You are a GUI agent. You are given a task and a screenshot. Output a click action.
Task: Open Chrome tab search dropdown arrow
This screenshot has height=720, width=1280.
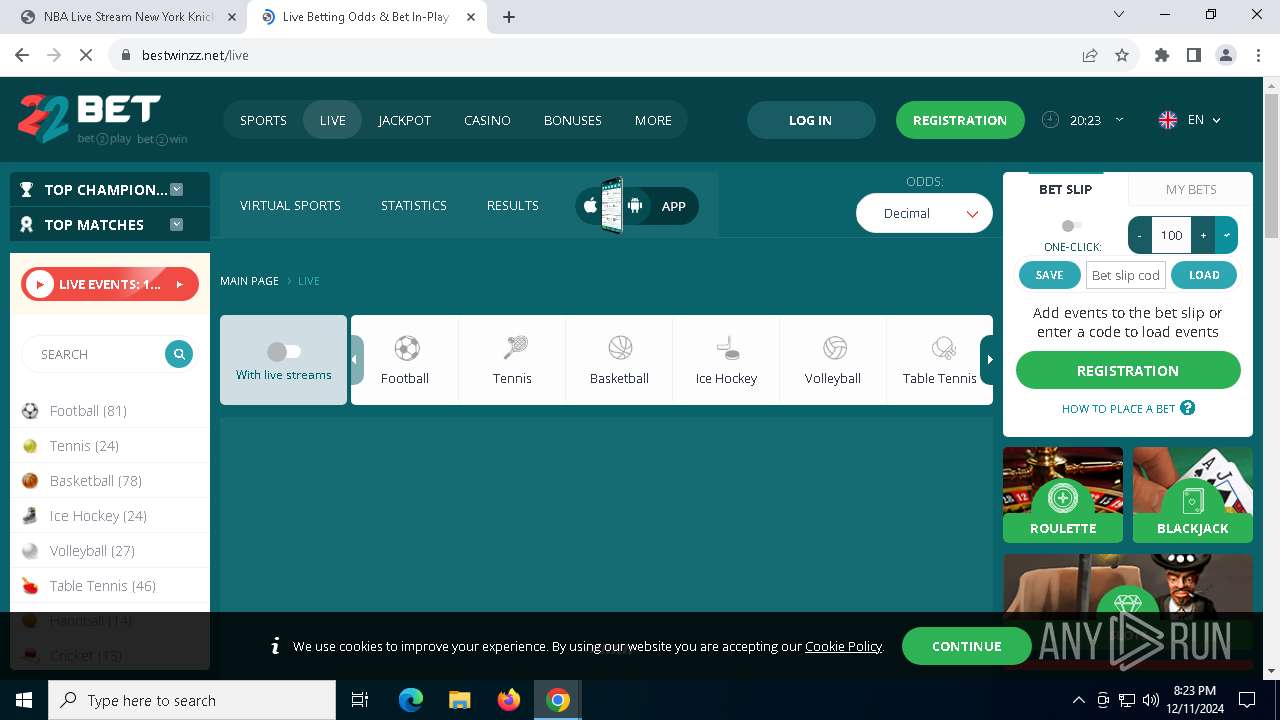(1119, 15)
